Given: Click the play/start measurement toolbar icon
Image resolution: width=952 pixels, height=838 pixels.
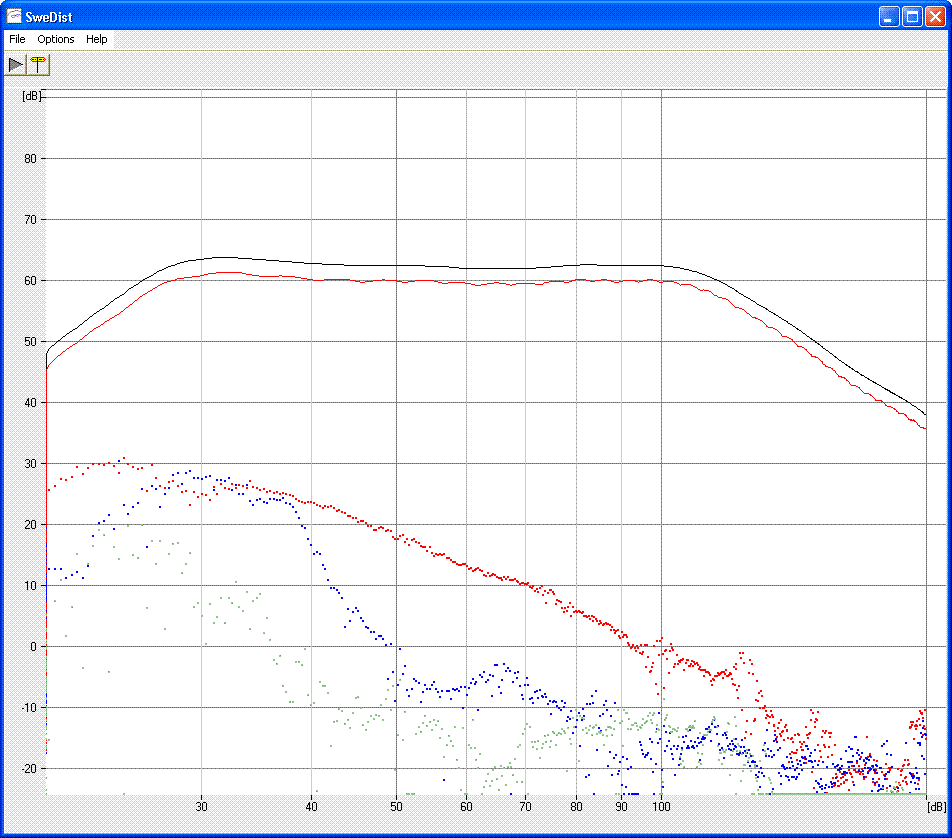Looking at the screenshot, I should tap(16, 64).
